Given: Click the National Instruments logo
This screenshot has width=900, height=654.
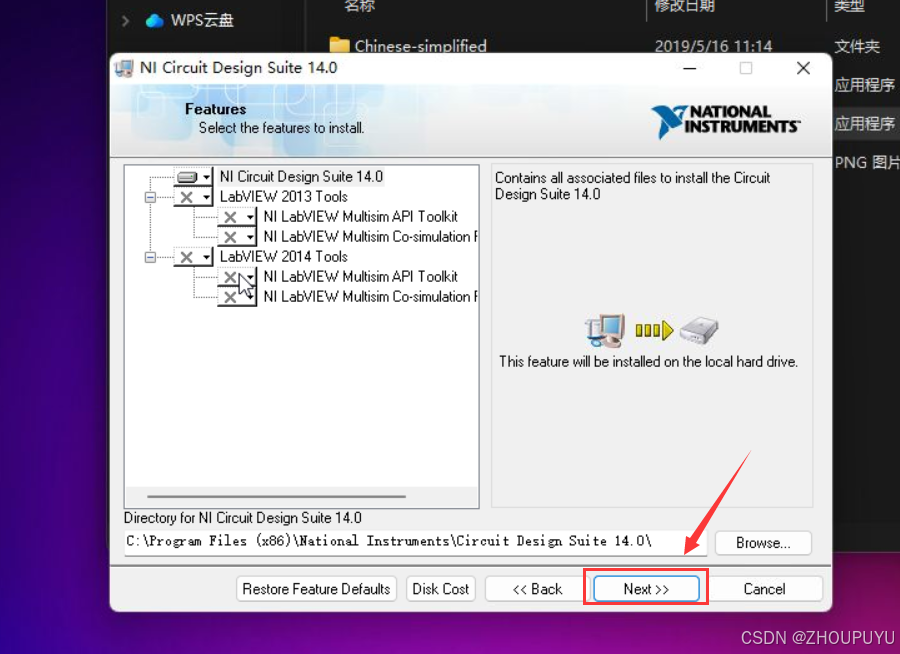Looking at the screenshot, I should pos(726,121).
